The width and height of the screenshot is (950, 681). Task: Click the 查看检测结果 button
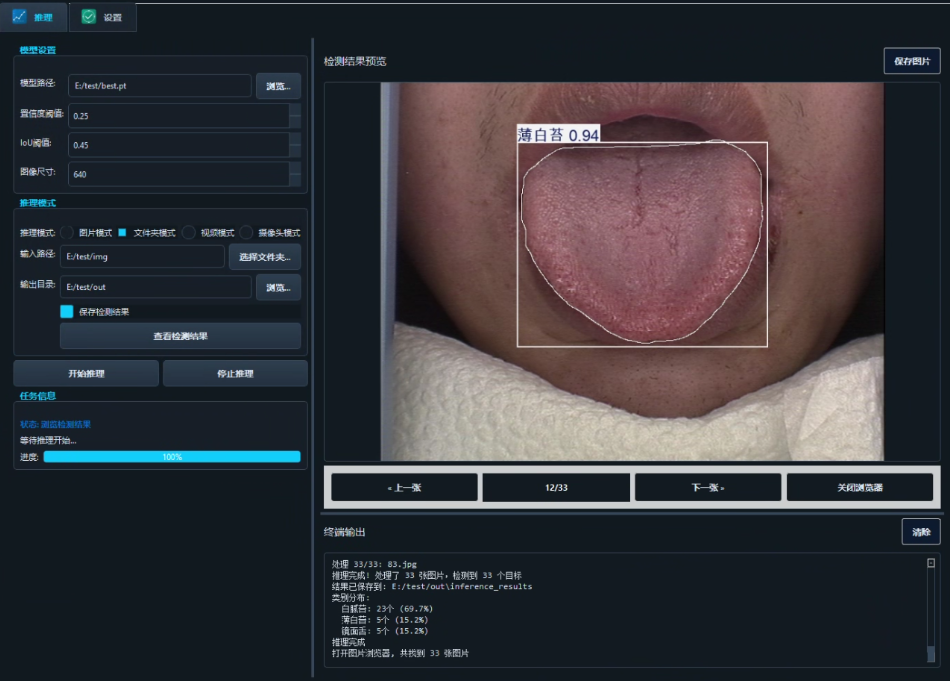(x=181, y=336)
